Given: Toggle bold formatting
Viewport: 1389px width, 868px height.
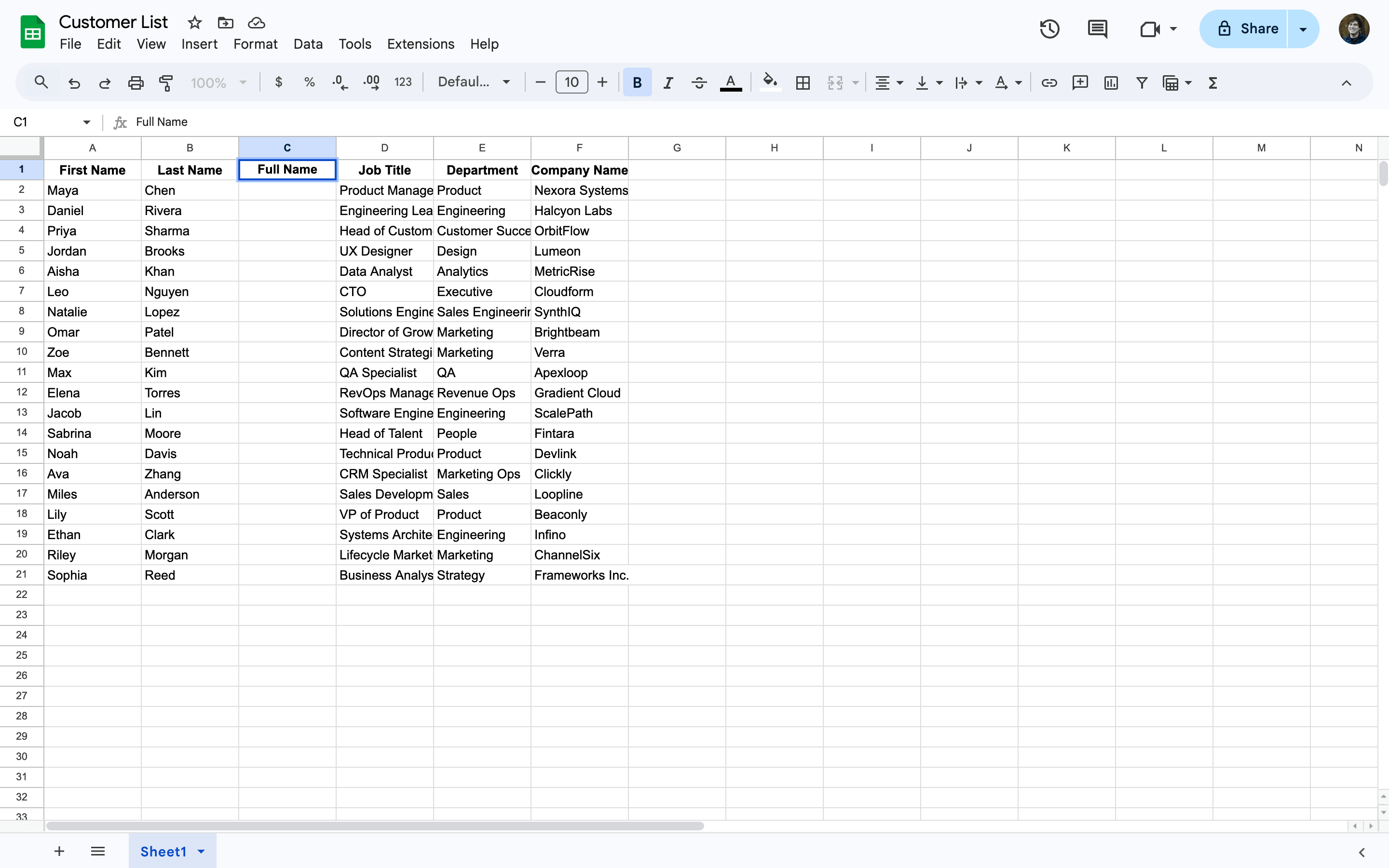Looking at the screenshot, I should [x=637, y=82].
